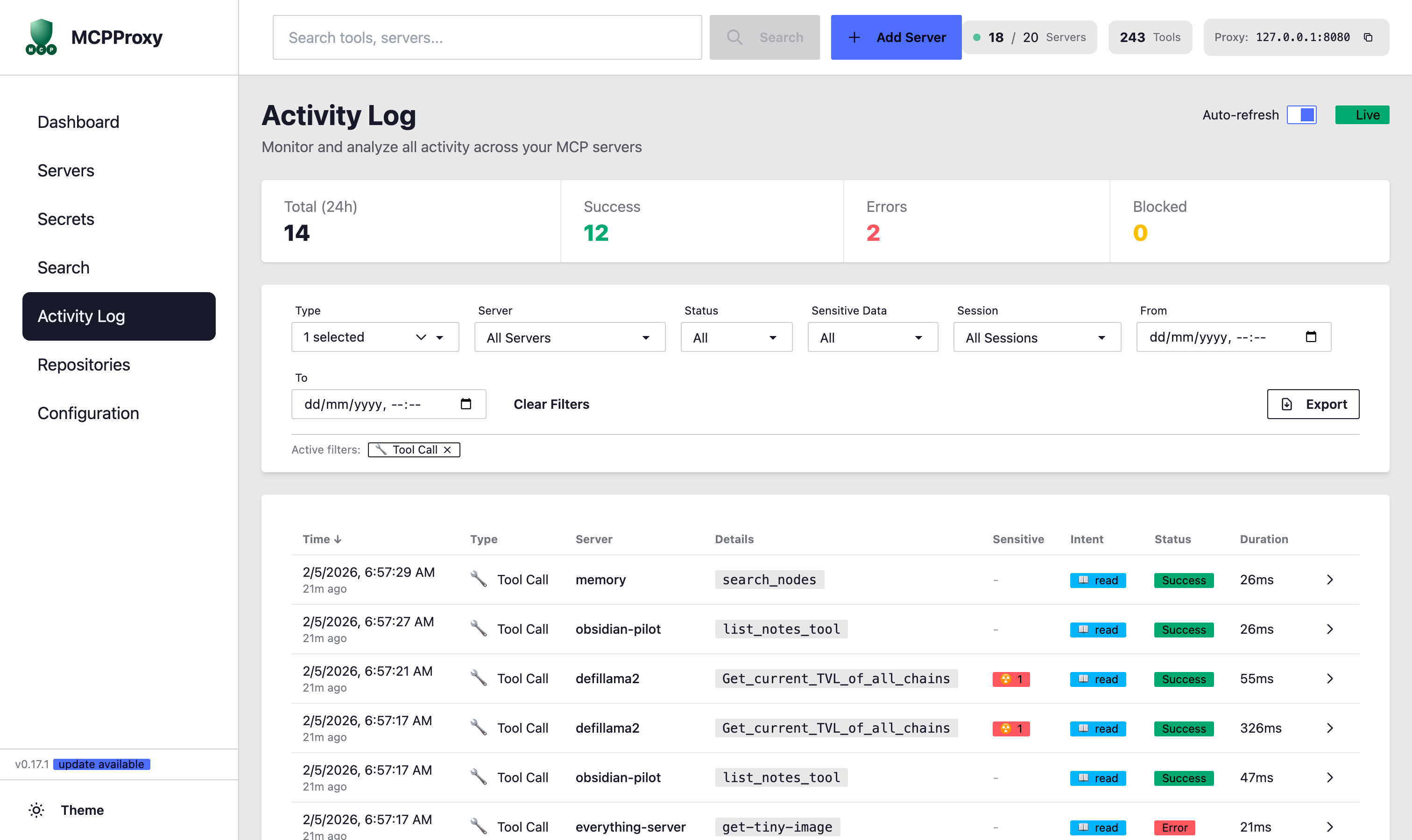
Task: Click the wrench icon in the 6:57:27 obsidian-pilot row
Action: point(479,628)
